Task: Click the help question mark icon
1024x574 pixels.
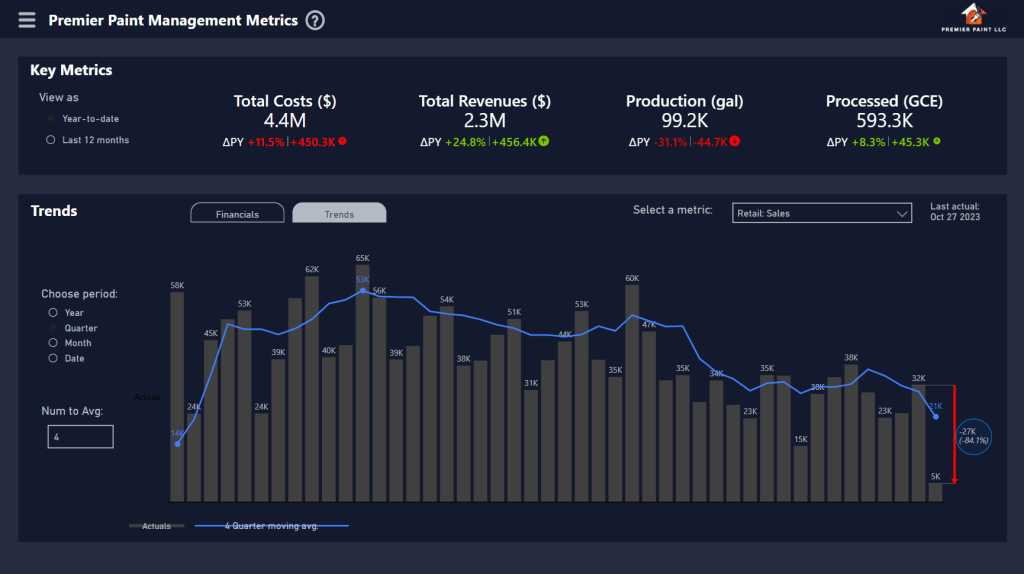Action: 315,20
